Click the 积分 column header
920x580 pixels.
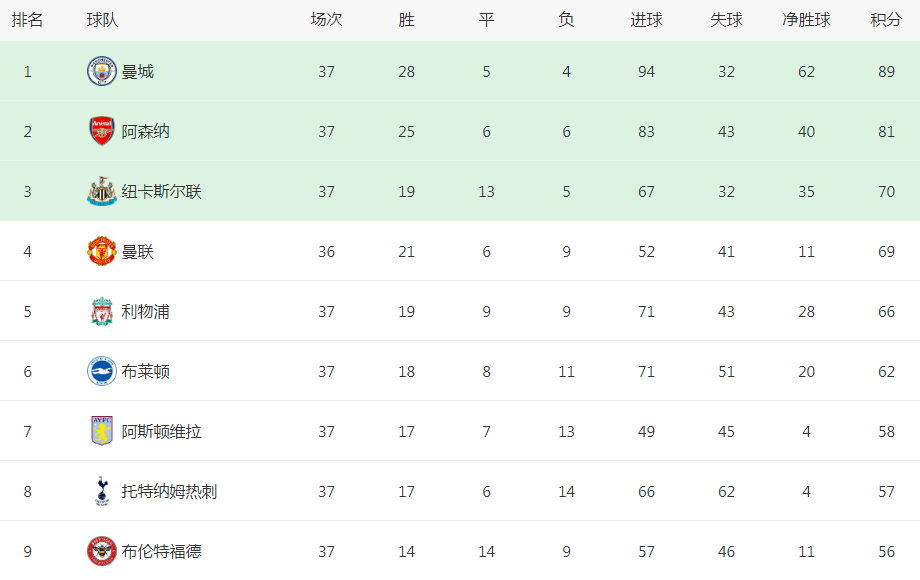(x=886, y=20)
